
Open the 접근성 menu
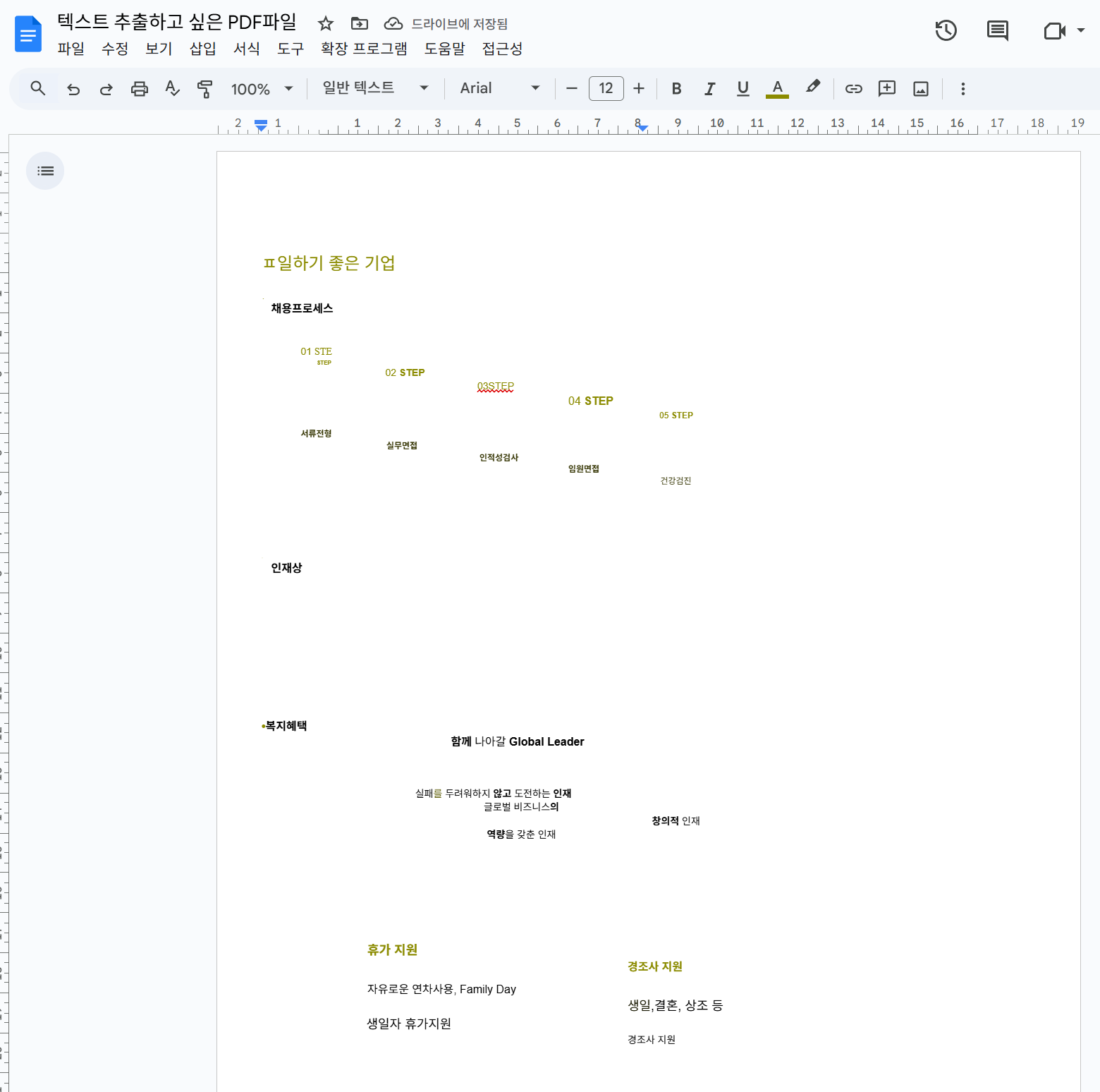[503, 49]
